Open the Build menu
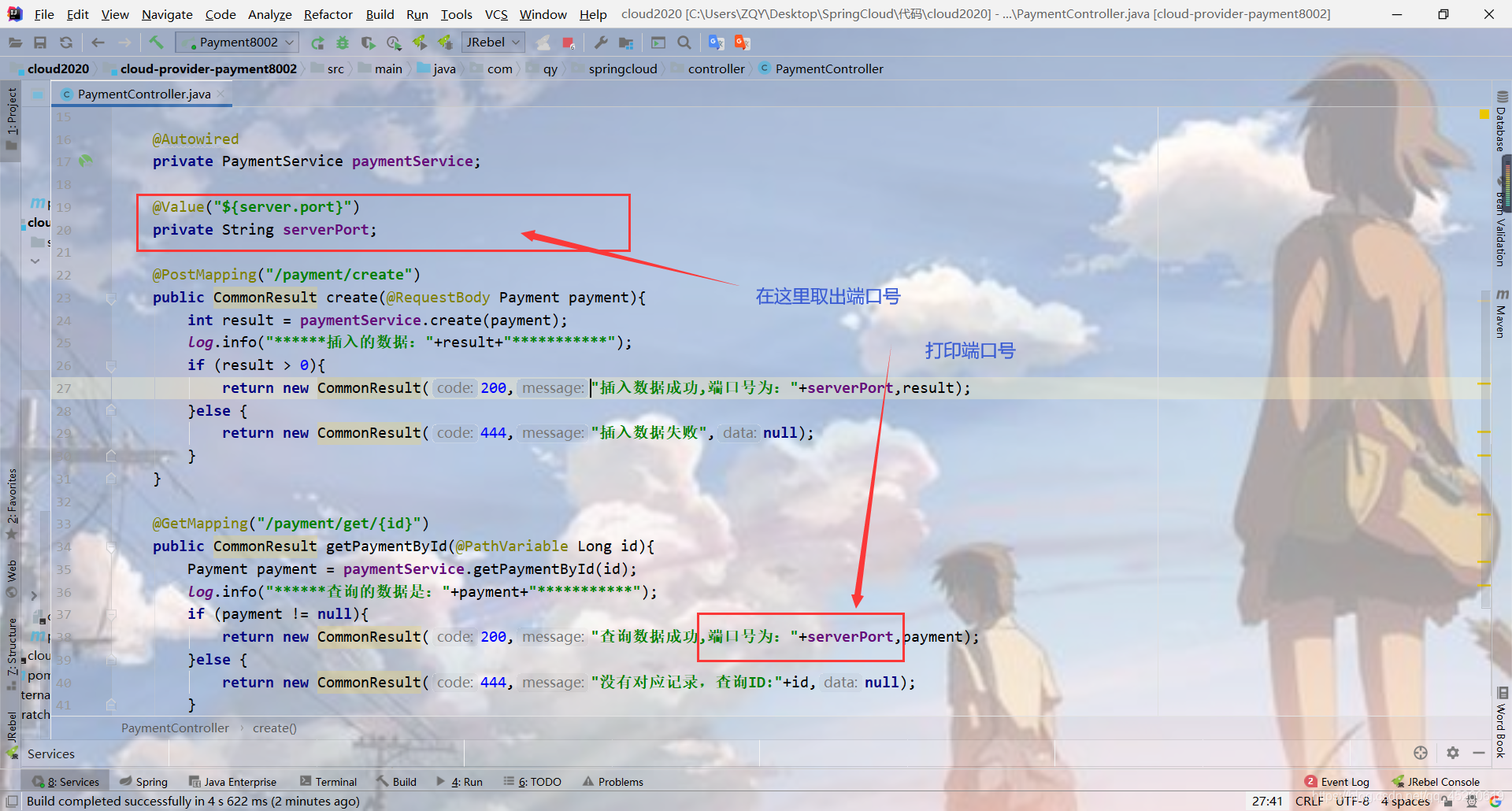Screen dimensions: 1512x811 point(380,14)
